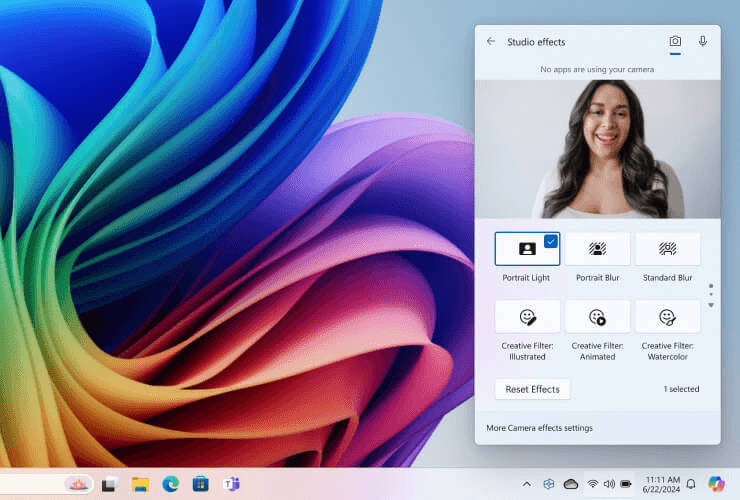Click the taskbar search box
This screenshot has height=500, width=740.
coord(46,484)
